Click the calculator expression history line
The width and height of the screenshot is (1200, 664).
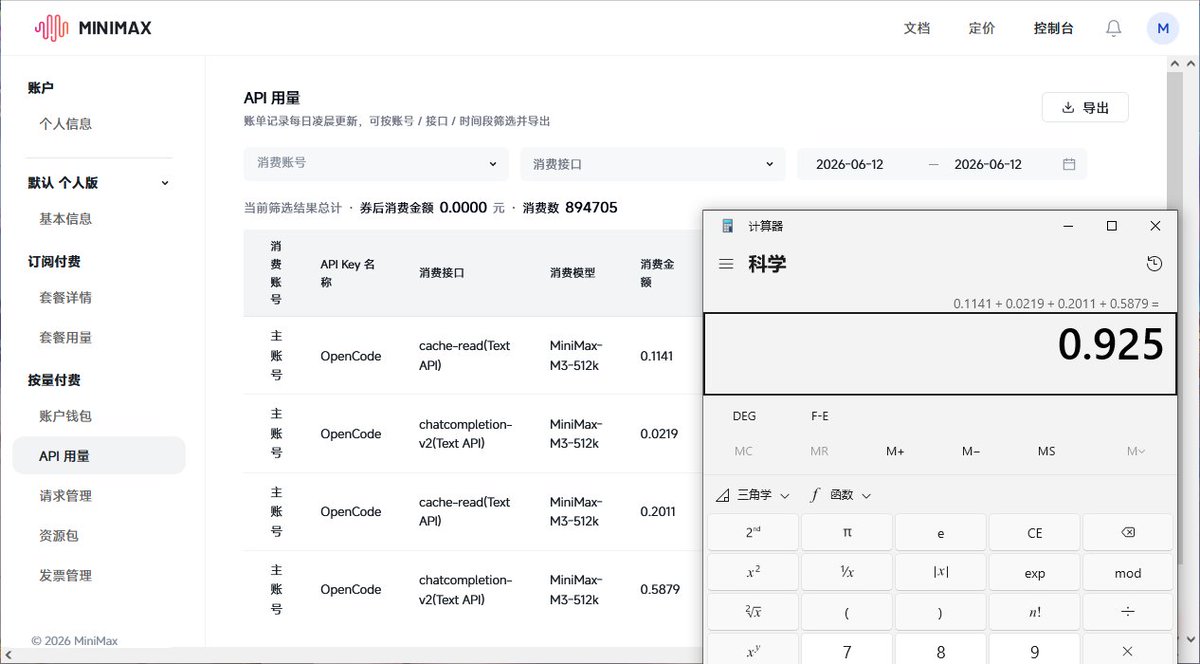(1056, 303)
